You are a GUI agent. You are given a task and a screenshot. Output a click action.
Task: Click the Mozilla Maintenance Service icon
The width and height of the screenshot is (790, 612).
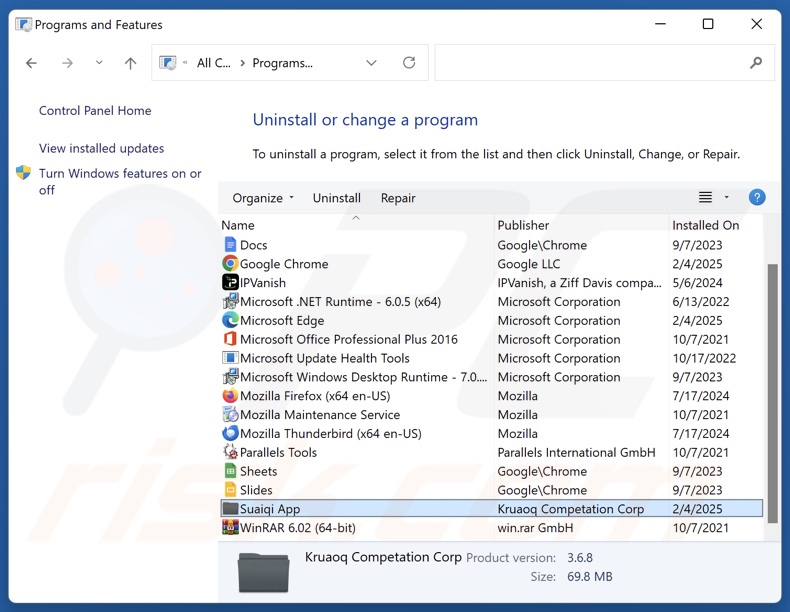(230, 415)
